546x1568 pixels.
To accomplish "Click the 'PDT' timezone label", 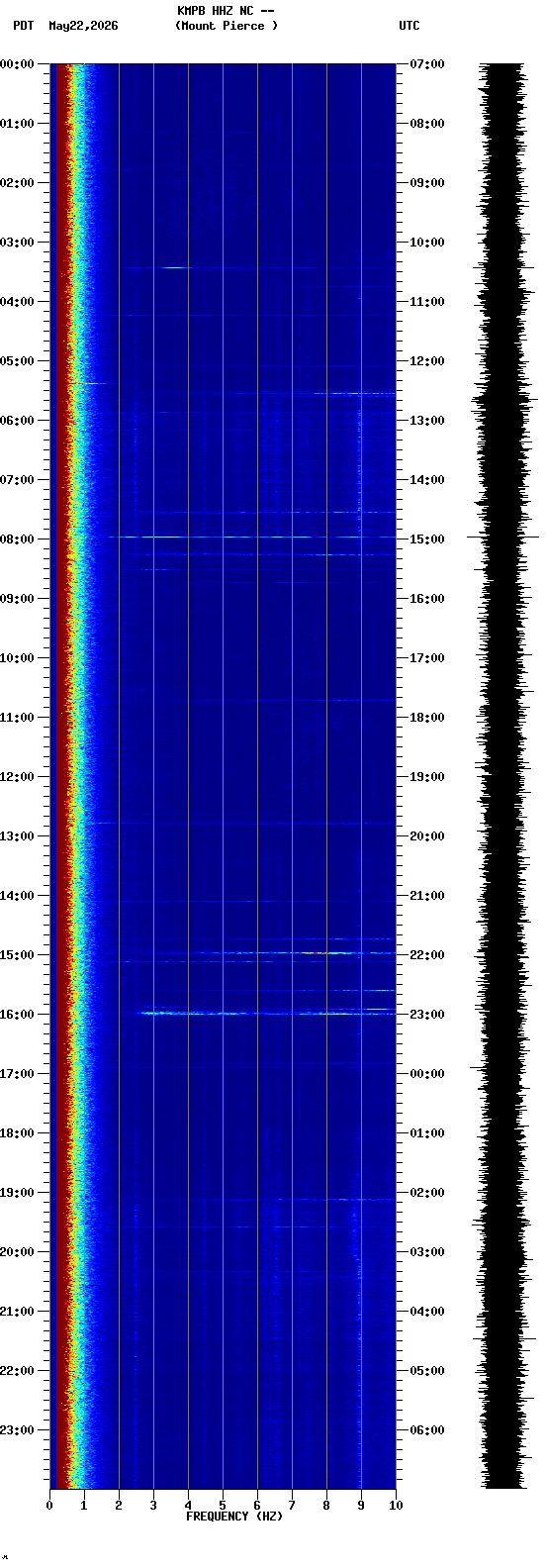I will pos(23,26).
